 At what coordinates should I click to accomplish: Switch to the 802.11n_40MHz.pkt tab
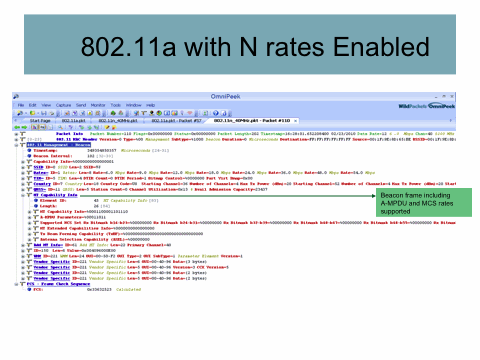(x=118, y=120)
